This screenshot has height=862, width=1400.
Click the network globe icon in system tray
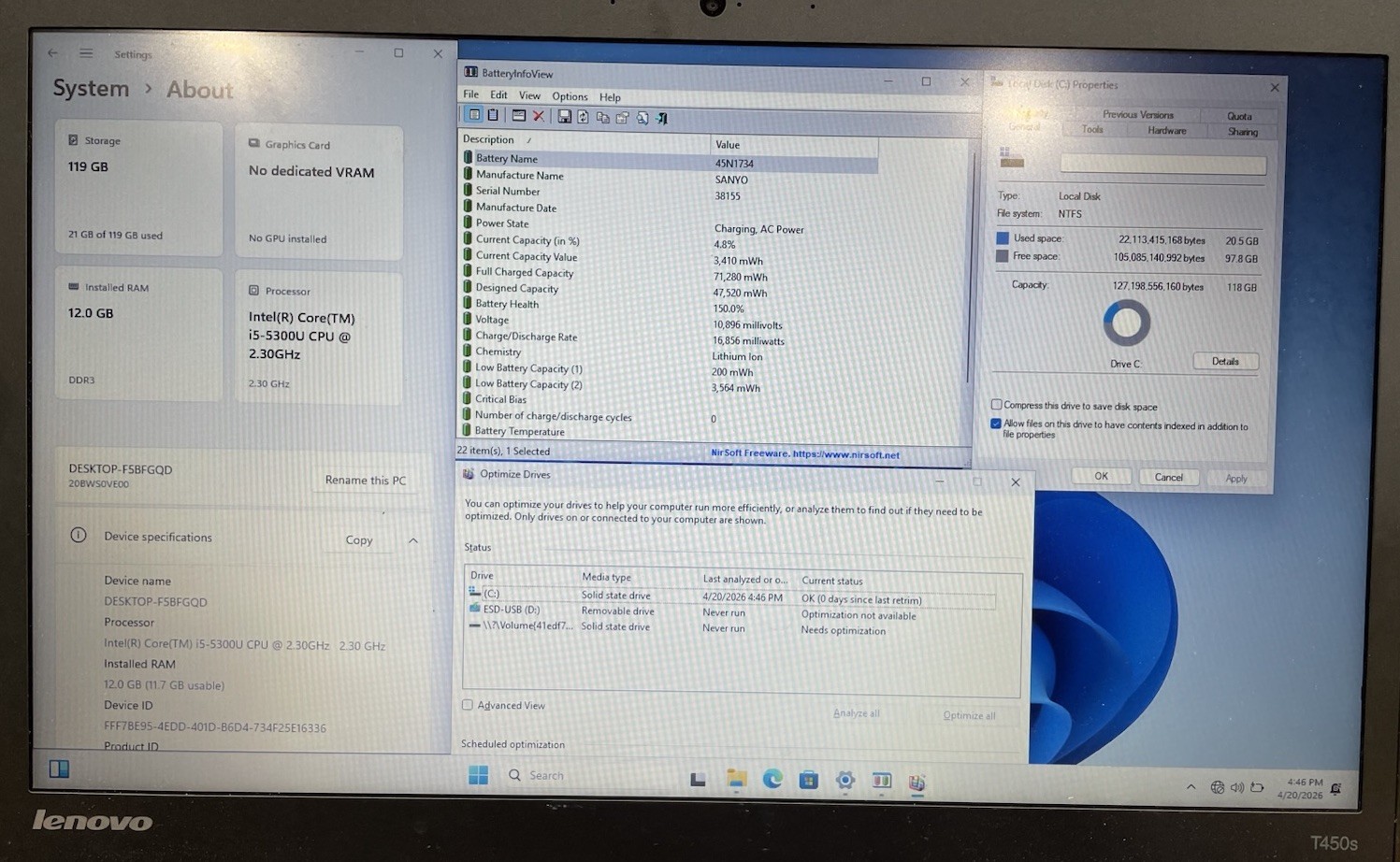[1217, 787]
